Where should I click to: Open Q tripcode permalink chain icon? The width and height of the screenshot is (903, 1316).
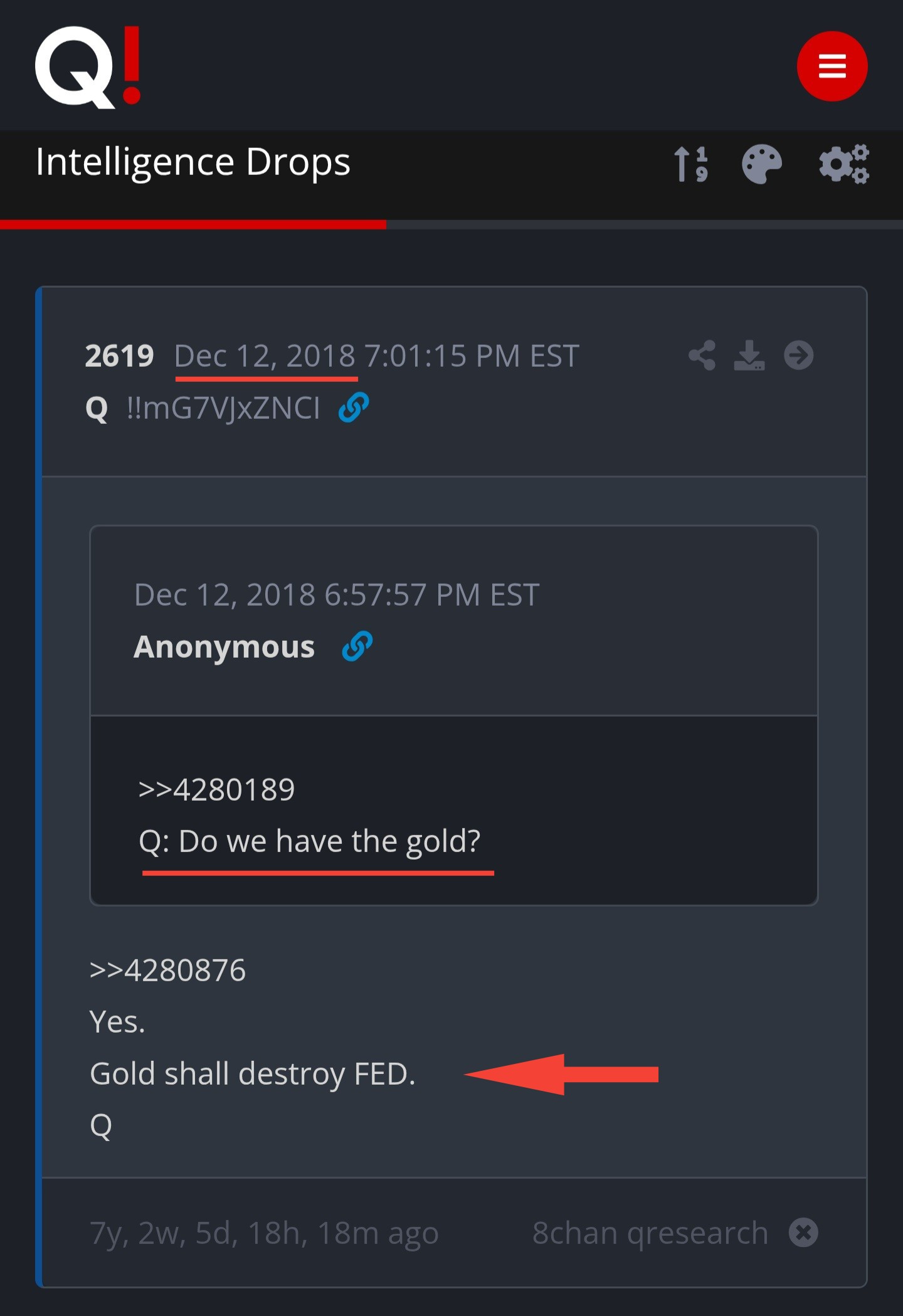354,408
